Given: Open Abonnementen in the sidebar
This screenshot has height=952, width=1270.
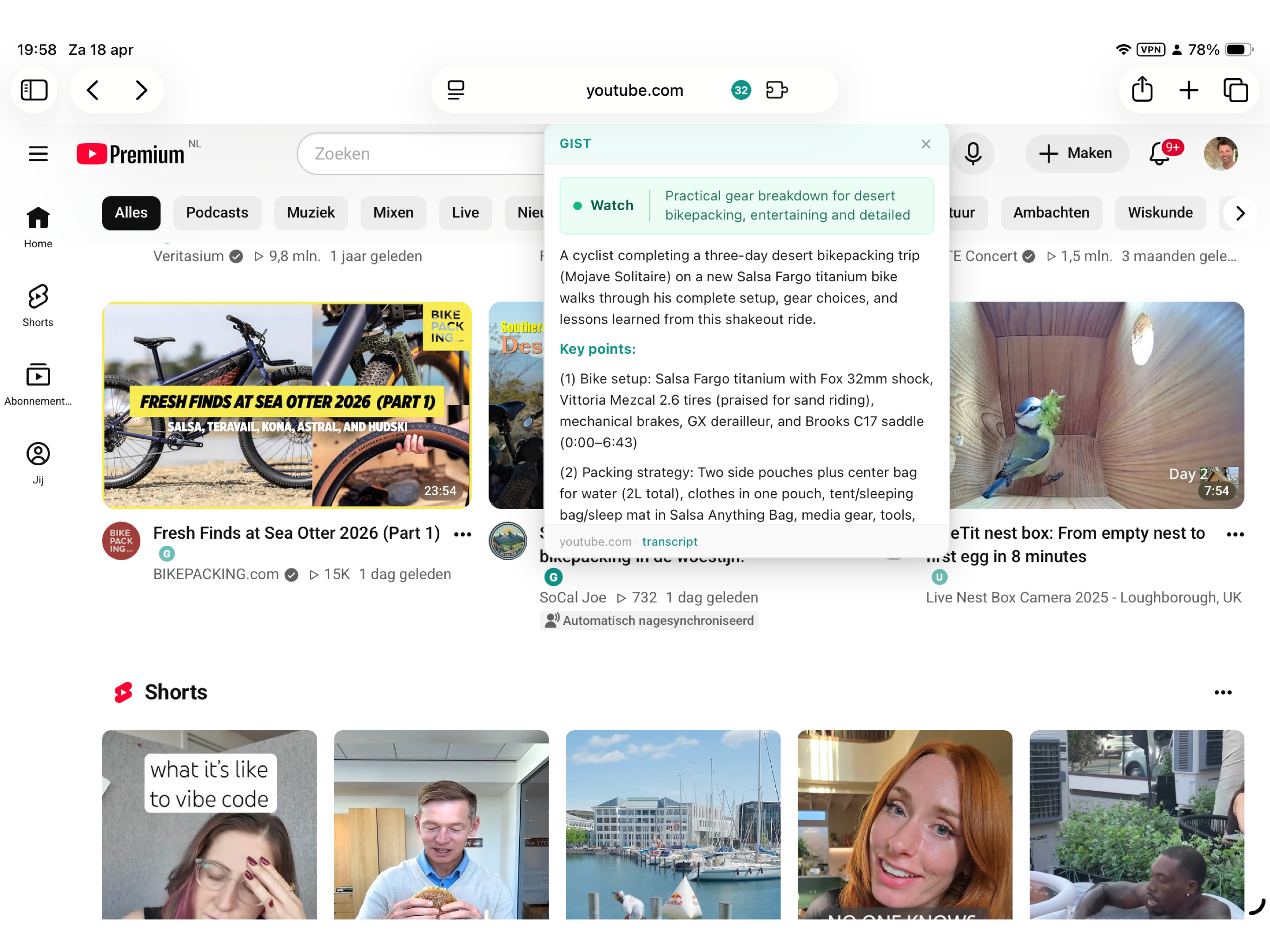Looking at the screenshot, I should point(38,383).
